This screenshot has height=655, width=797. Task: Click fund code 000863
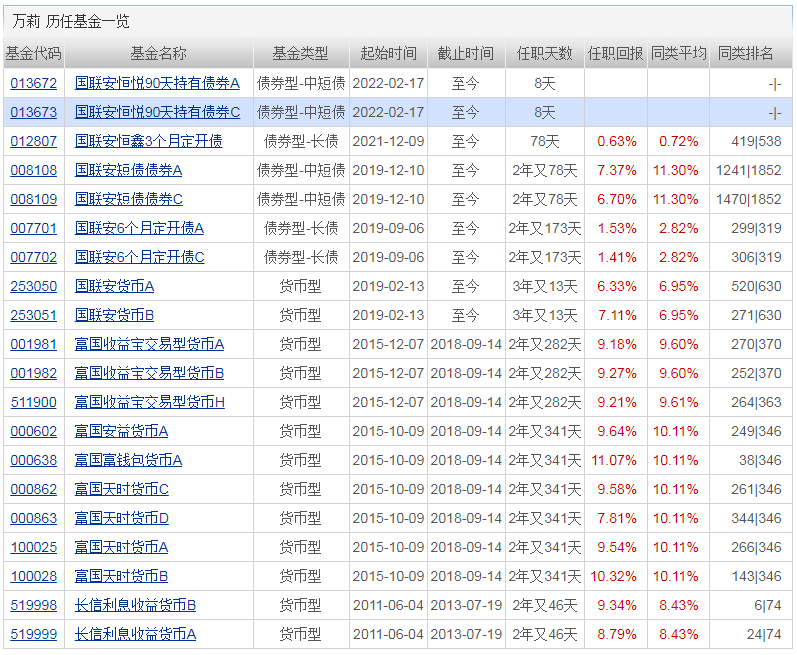pos(33,518)
